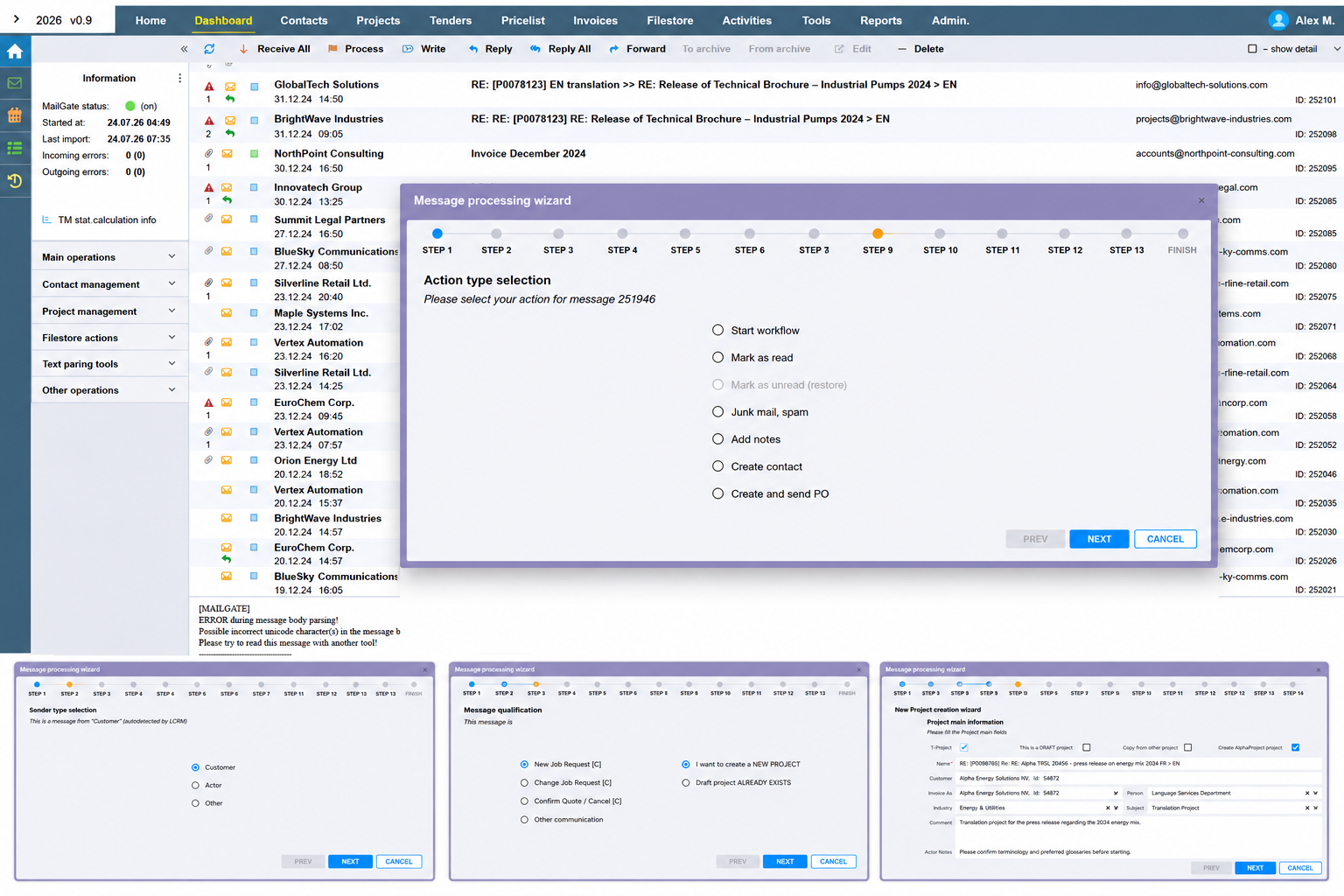Click the Reply toolbar button
Image resolution: width=1344 pixels, height=896 pixels.
[x=490, y=49]
